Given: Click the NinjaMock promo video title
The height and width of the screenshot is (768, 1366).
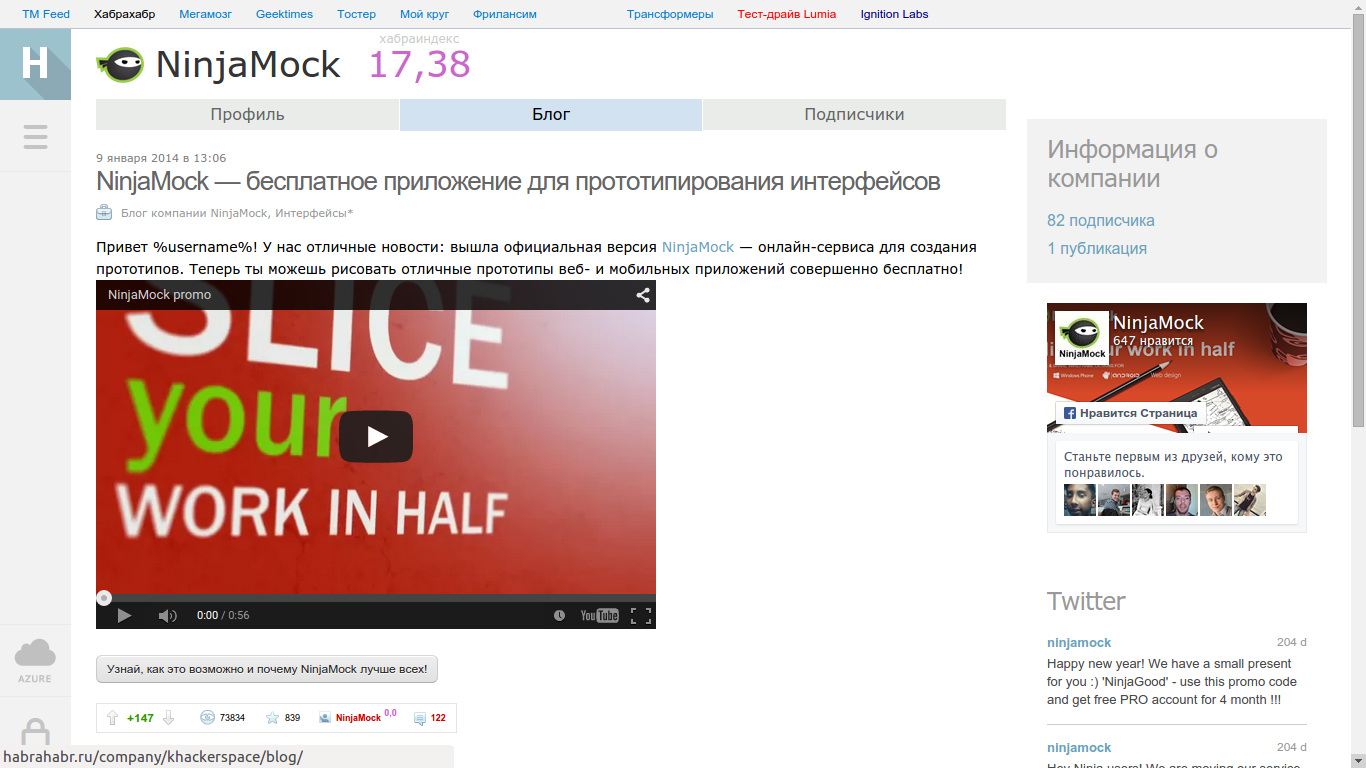Looking at the screenshot, I should point(160,295).
